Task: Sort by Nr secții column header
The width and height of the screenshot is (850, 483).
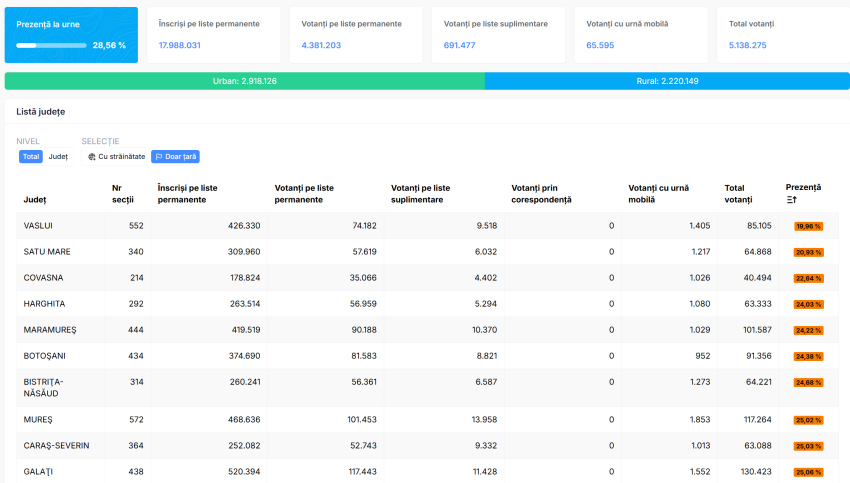Action: click(123, 193)
